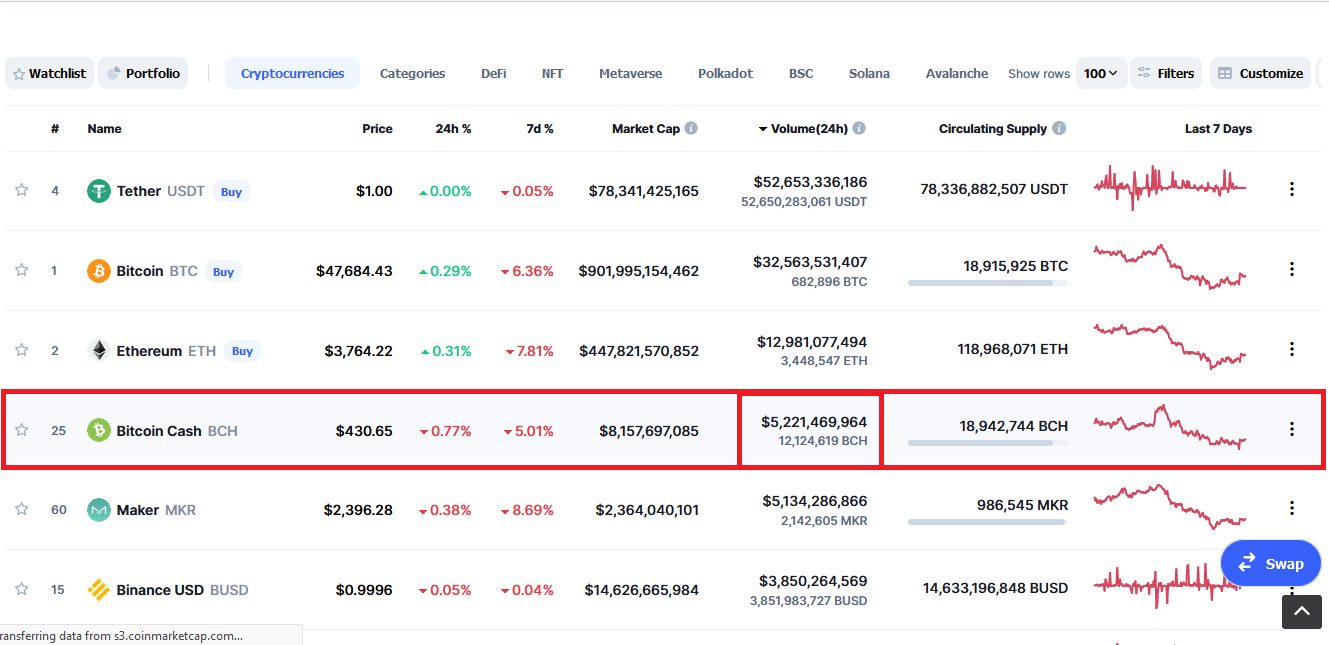Click the blue Swap button
Image resolution: width=1329 pixels, height=645 pixels.
(1270, 564)
